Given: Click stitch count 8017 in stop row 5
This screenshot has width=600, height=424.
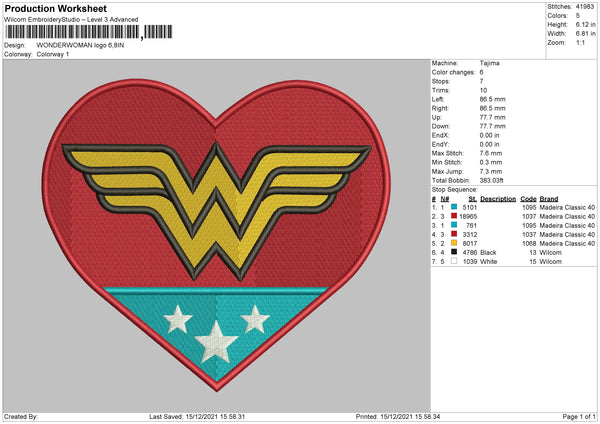Looking at the screenshot, I should coord(470,243).
